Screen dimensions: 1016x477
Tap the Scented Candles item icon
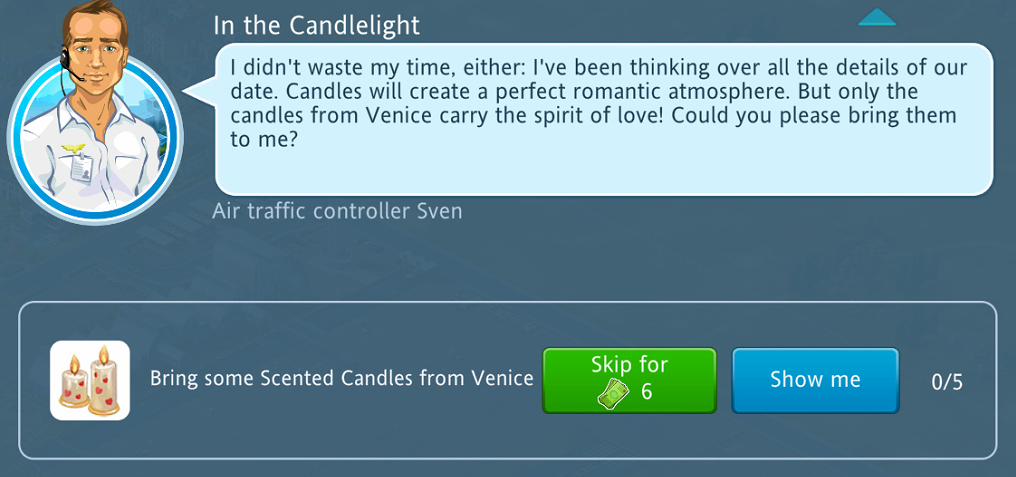(90, 380)
